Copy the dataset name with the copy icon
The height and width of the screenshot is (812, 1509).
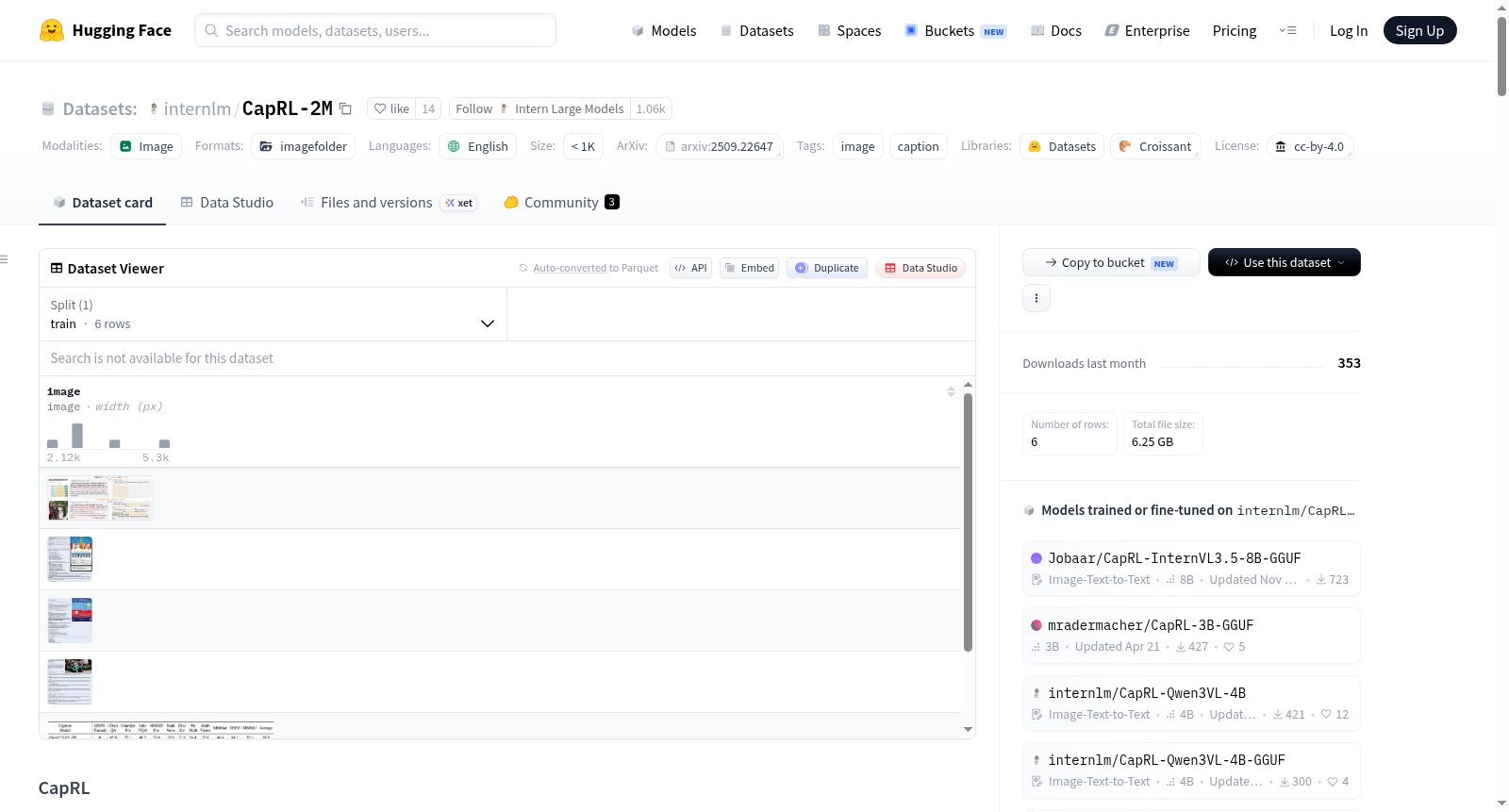click(x=346, y=108)
